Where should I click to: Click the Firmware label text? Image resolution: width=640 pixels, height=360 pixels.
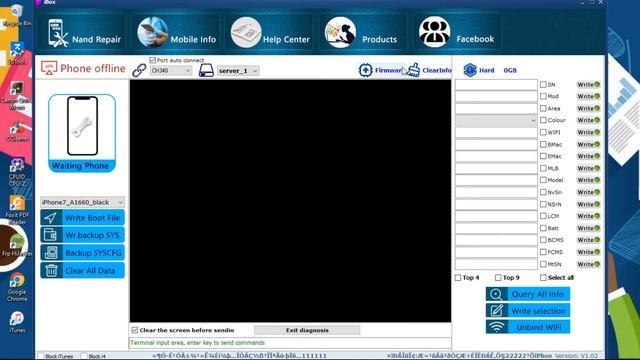(x=388, y=70)
